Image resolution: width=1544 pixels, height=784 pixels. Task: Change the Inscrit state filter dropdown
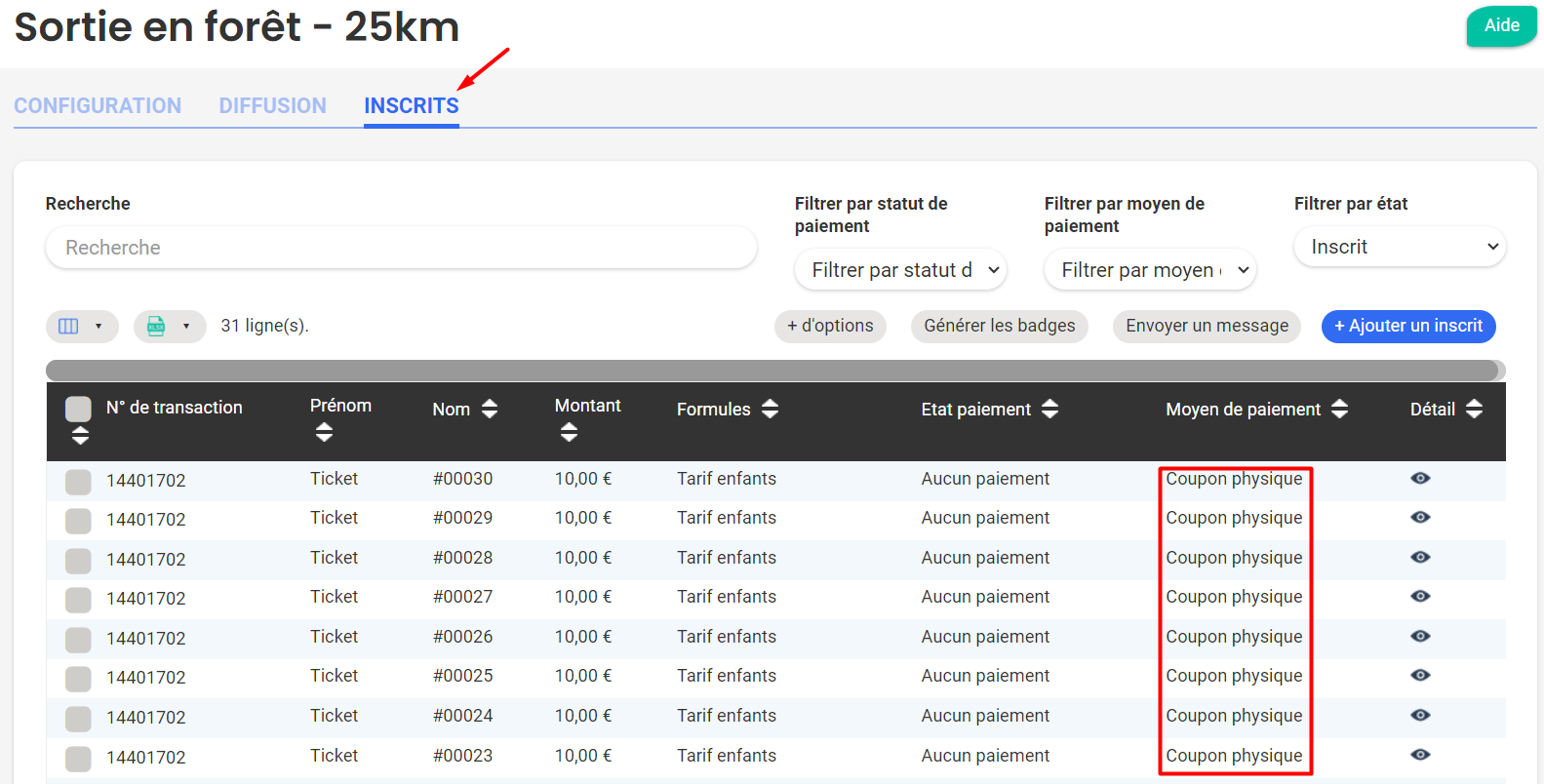[x=1400, y=247]
